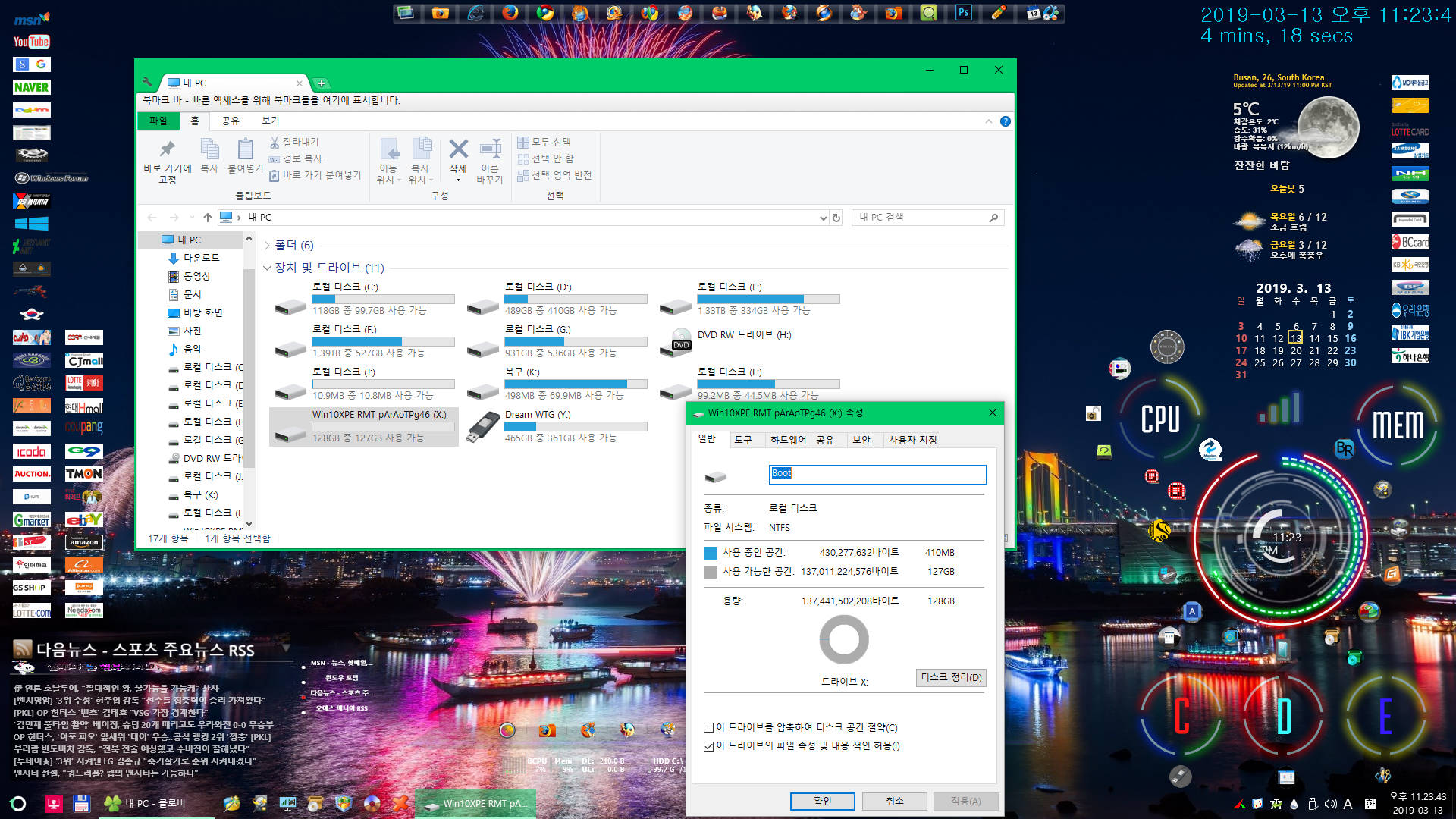The height and width of the screenshot is (819, 1456).
Task: Click the Select All (모두 선택) item
Action: tap(544, 142)
